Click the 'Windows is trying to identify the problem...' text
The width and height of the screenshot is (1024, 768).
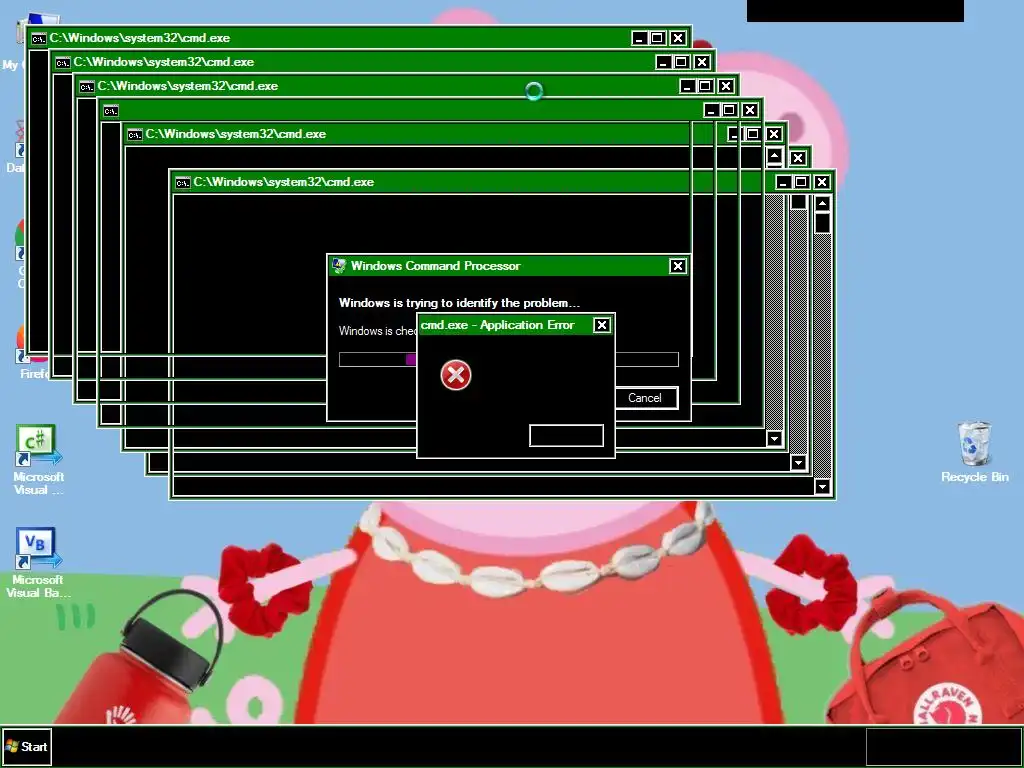(459, 302)
